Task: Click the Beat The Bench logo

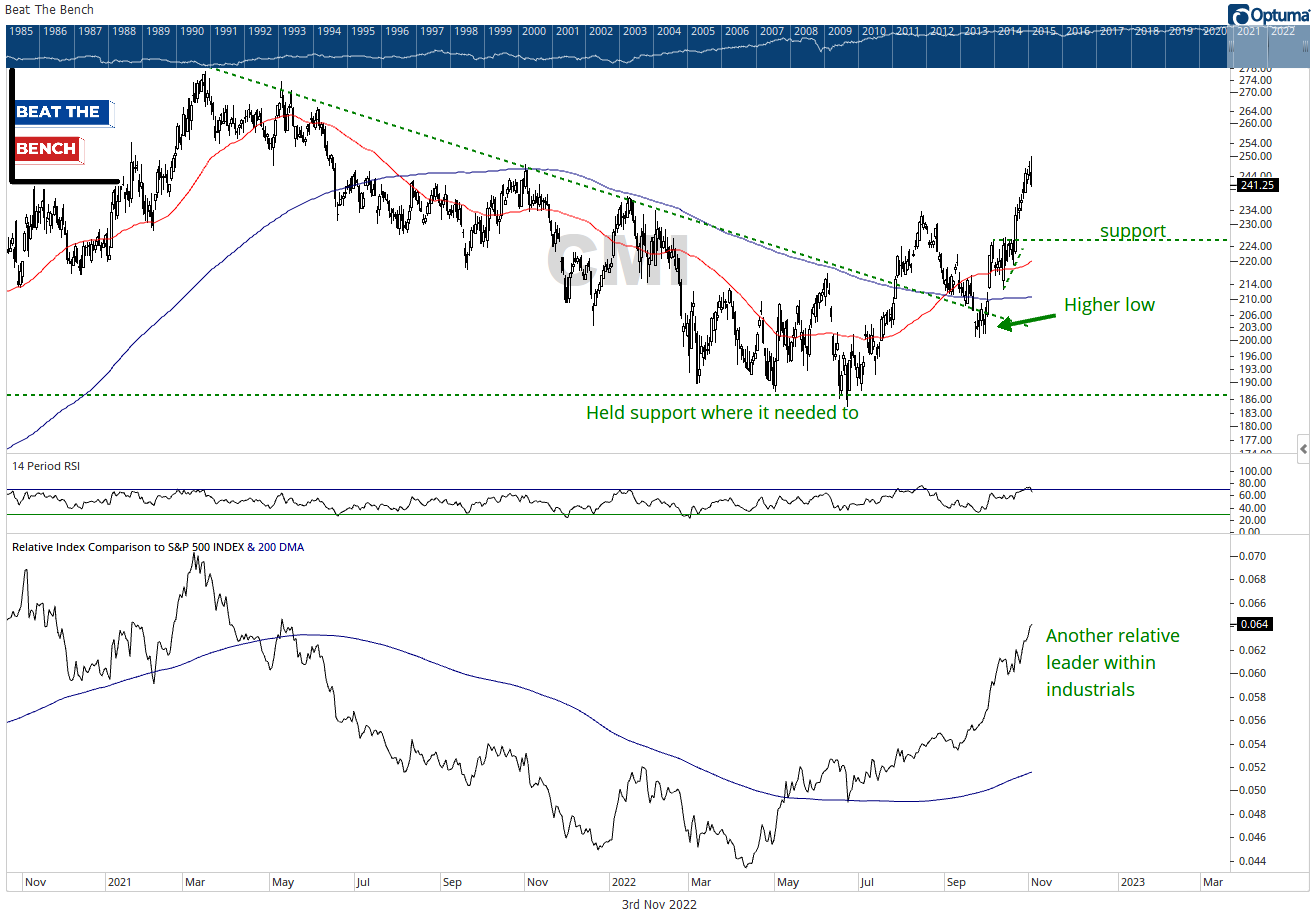Action: click(63, 126)
